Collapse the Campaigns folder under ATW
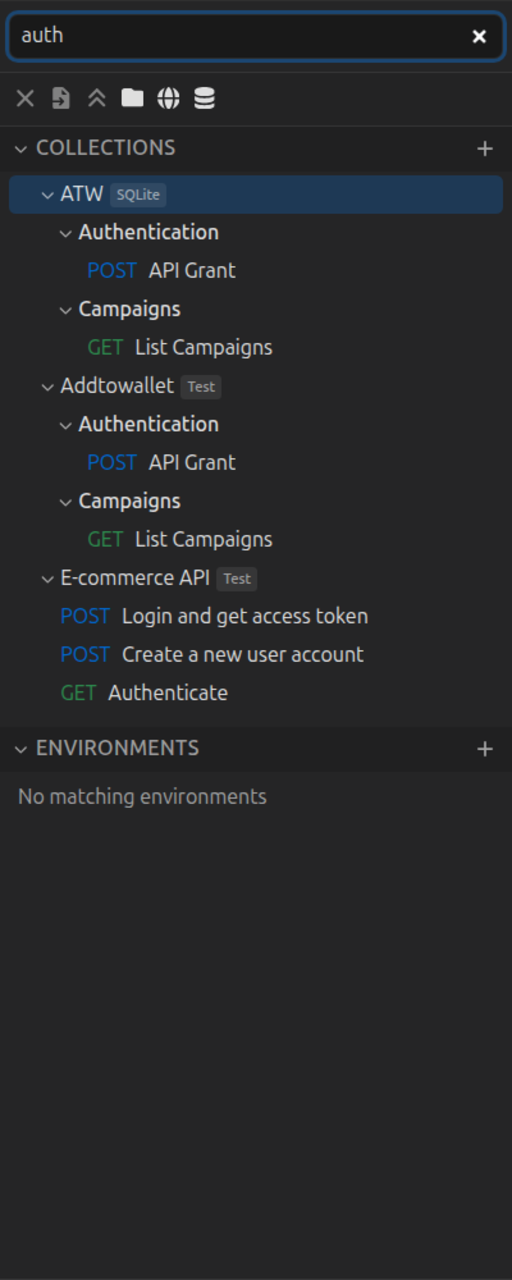Image resolution: width=512 pixels, height=1280 pixels. 66,309
